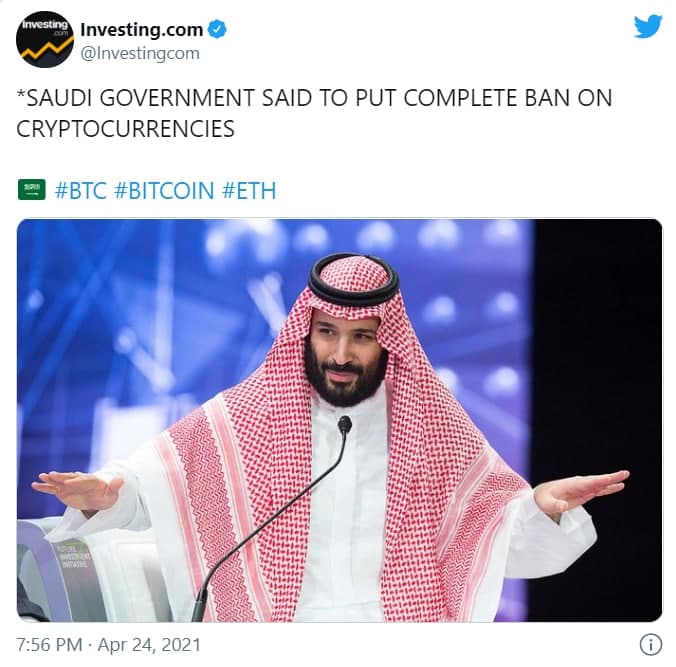
Task: Click the word CRYPTOCURRENCIES in the tweet
Action: pyautogui.click(x=125, y=129)
